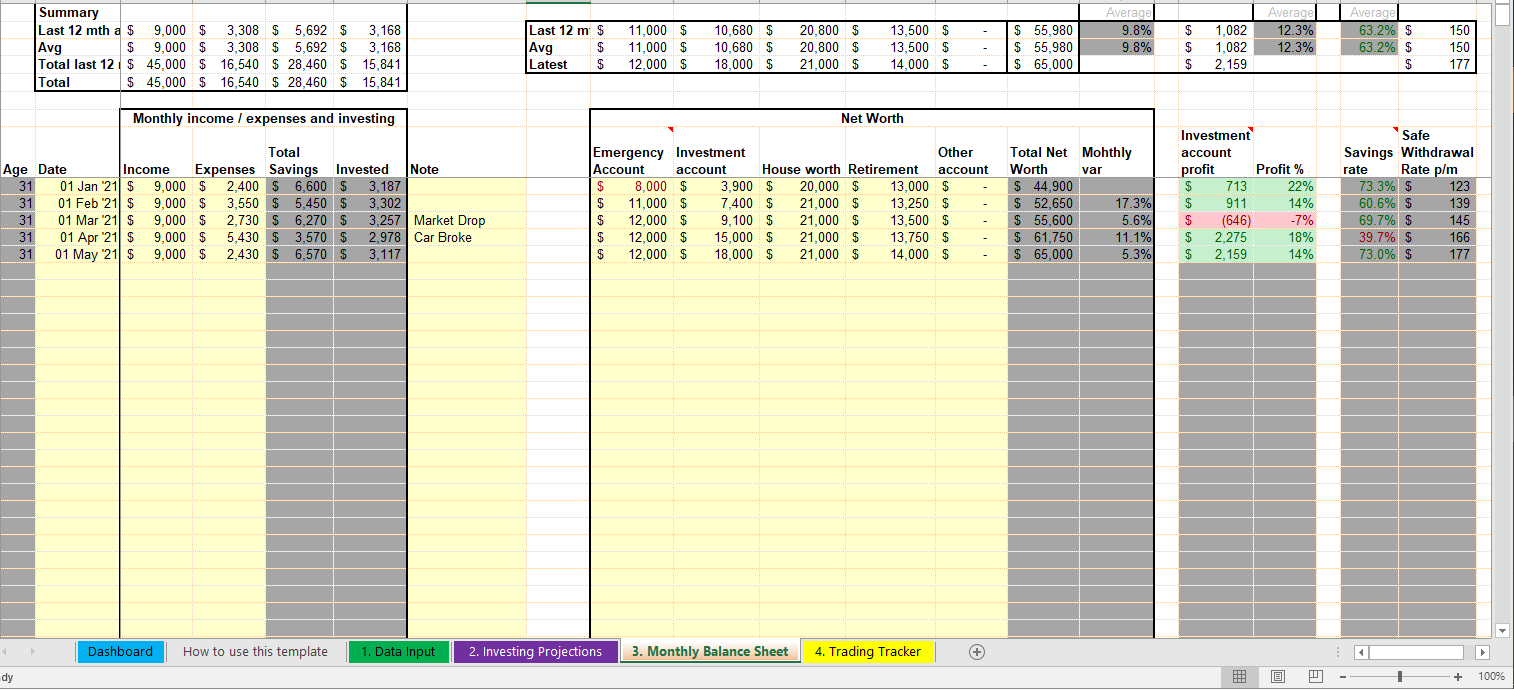Adjust the zoom slider handle
The width and height of the screenshot is (1514, 690).
[1401, 677]
